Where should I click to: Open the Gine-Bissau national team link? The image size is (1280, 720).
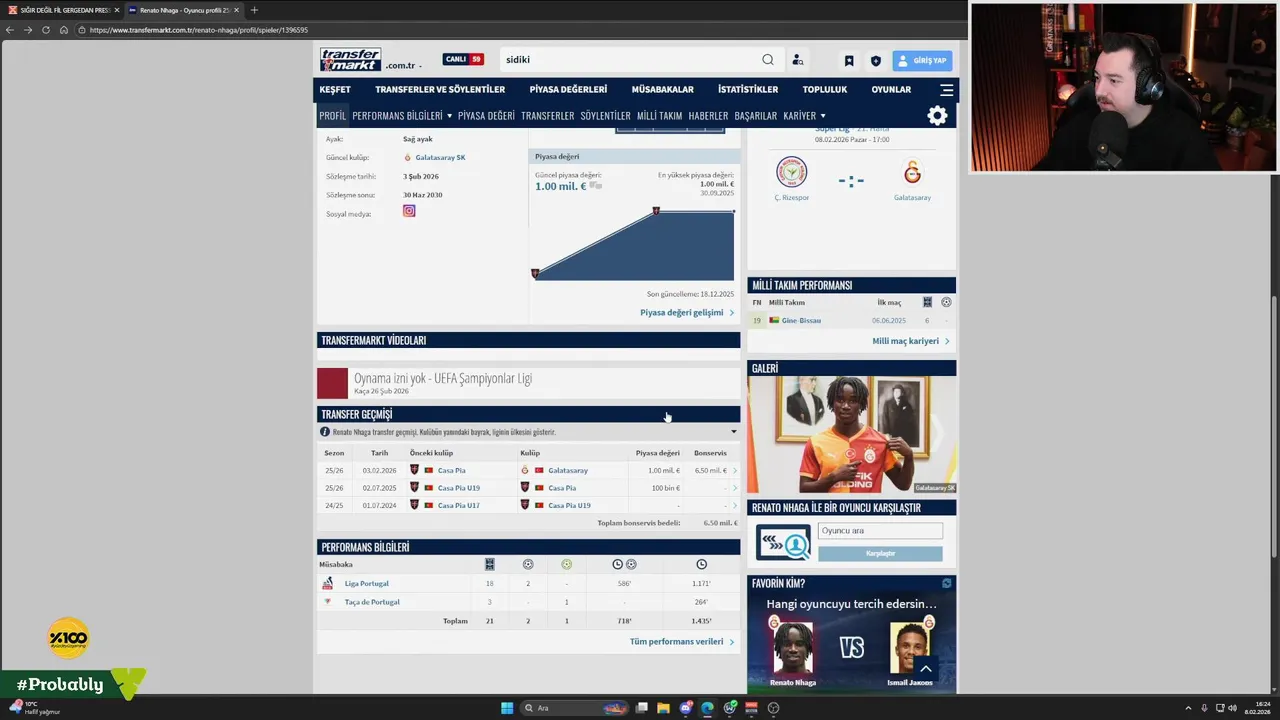click(x=801, y=321)
